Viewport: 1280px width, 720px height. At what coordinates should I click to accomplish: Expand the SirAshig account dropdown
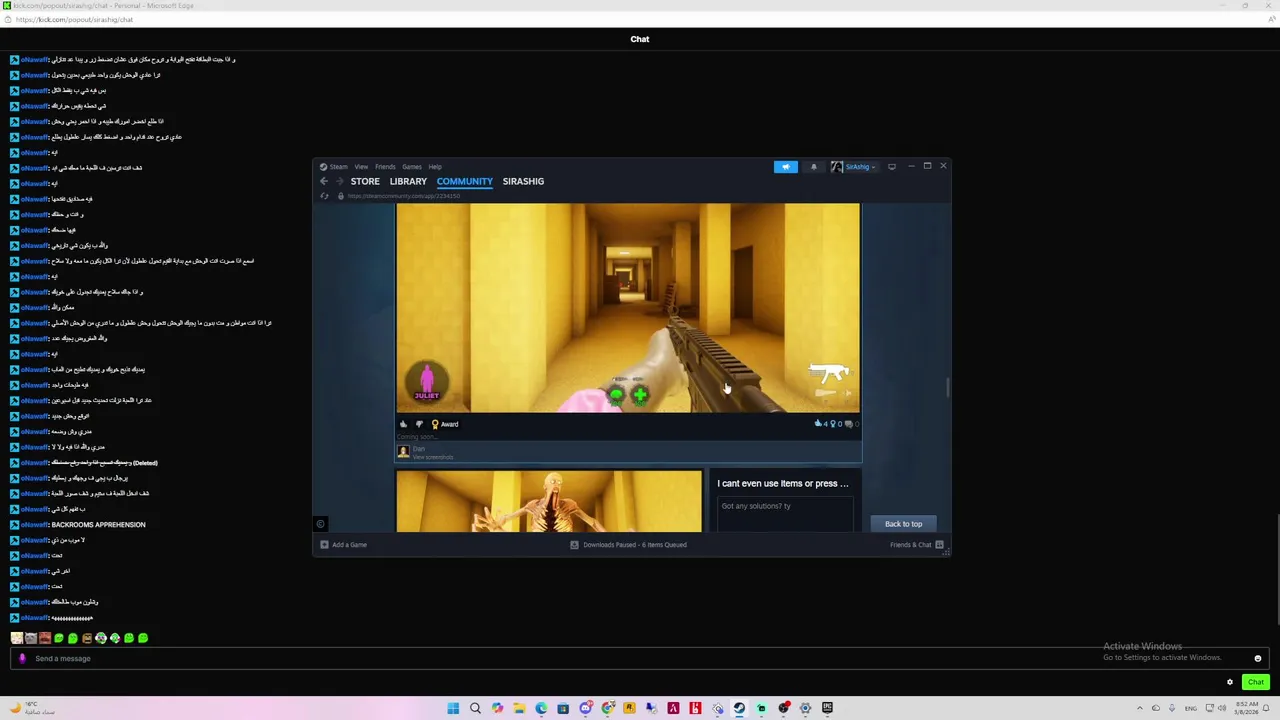[856, 167]
